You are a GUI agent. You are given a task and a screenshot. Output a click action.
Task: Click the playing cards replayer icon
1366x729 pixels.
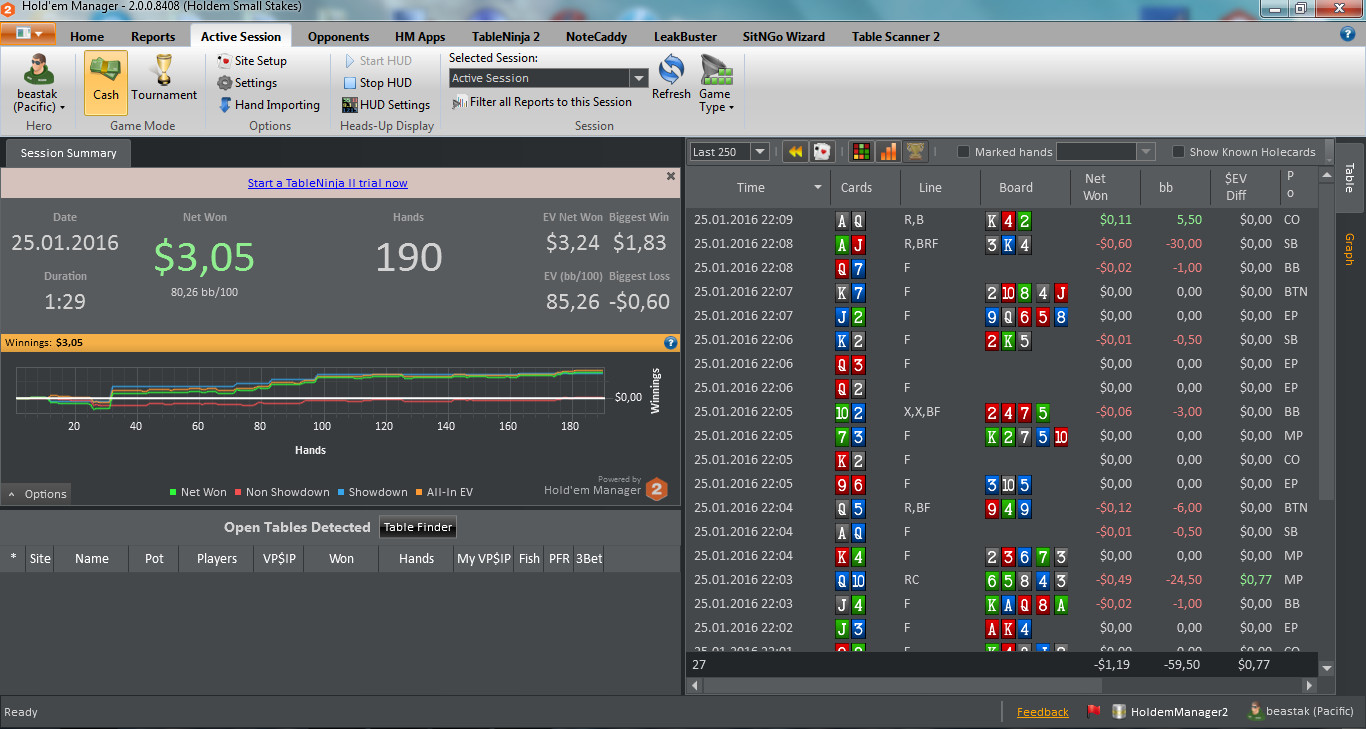[x=822, y=152]
